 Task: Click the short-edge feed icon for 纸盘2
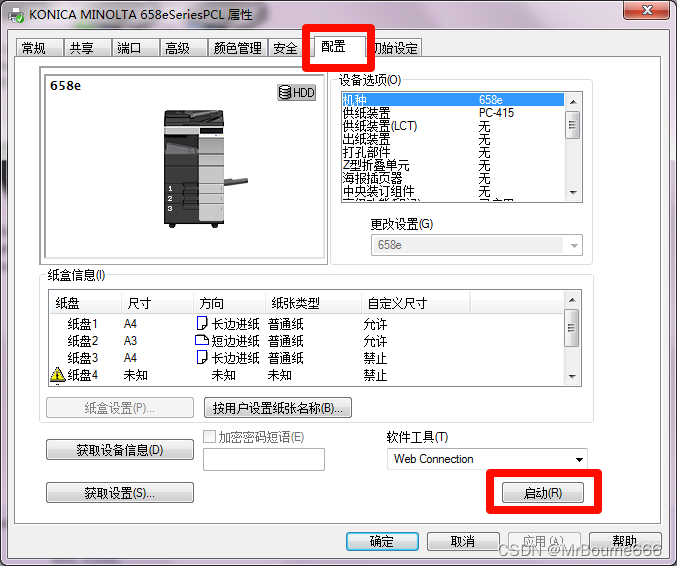pos(202,340)
